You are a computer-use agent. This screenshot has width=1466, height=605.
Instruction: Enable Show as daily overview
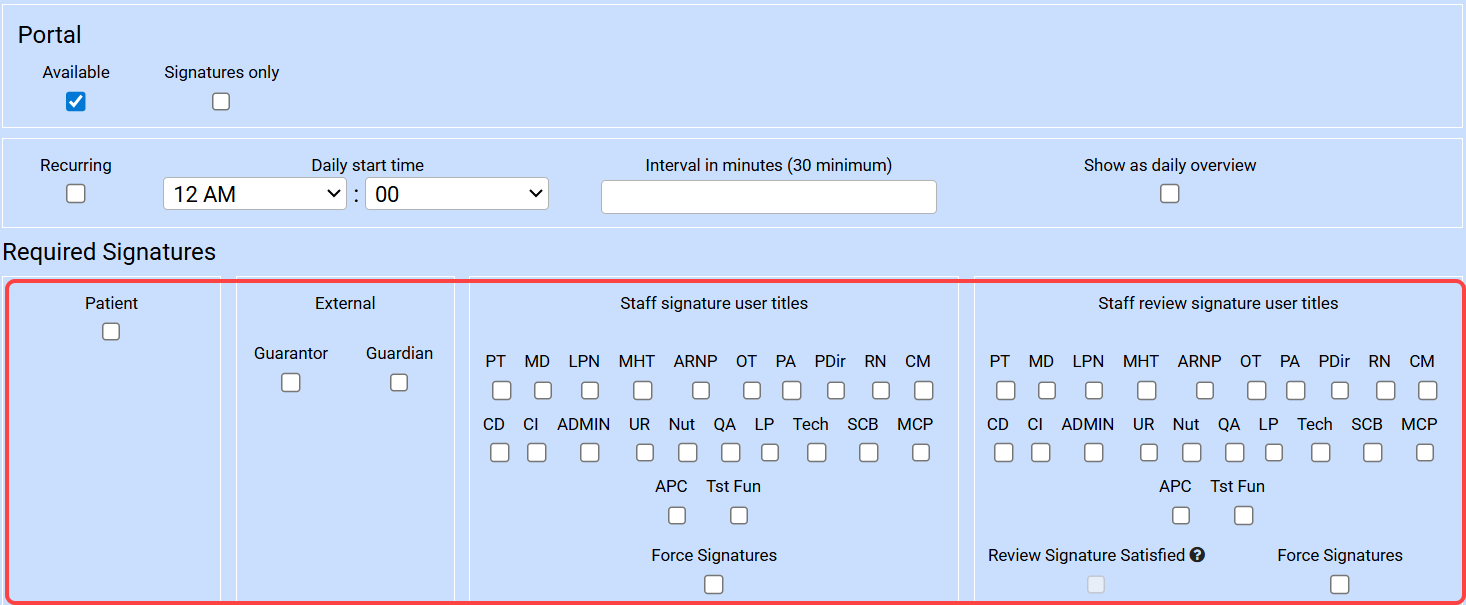click(1170, 194)
